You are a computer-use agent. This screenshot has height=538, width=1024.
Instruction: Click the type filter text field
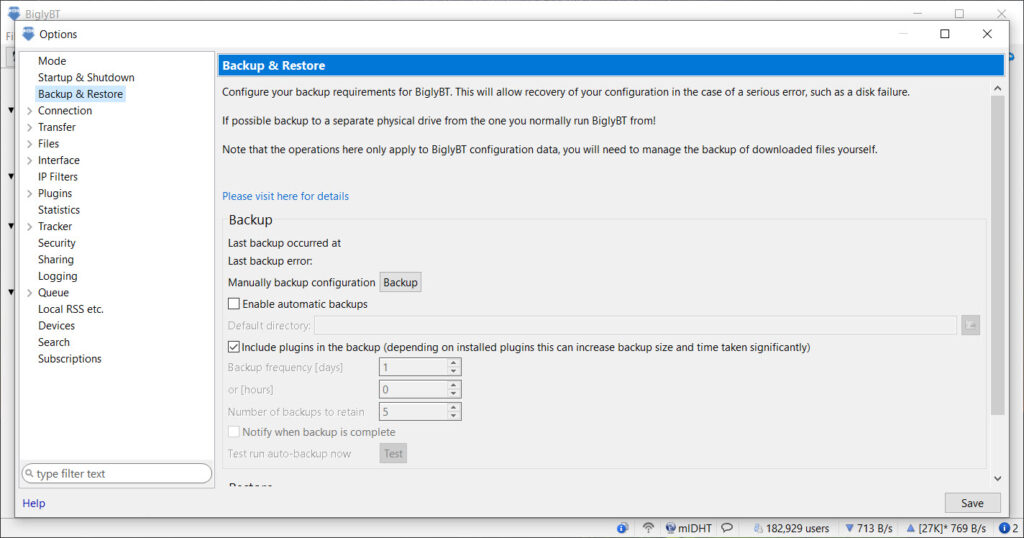point(117,473)
